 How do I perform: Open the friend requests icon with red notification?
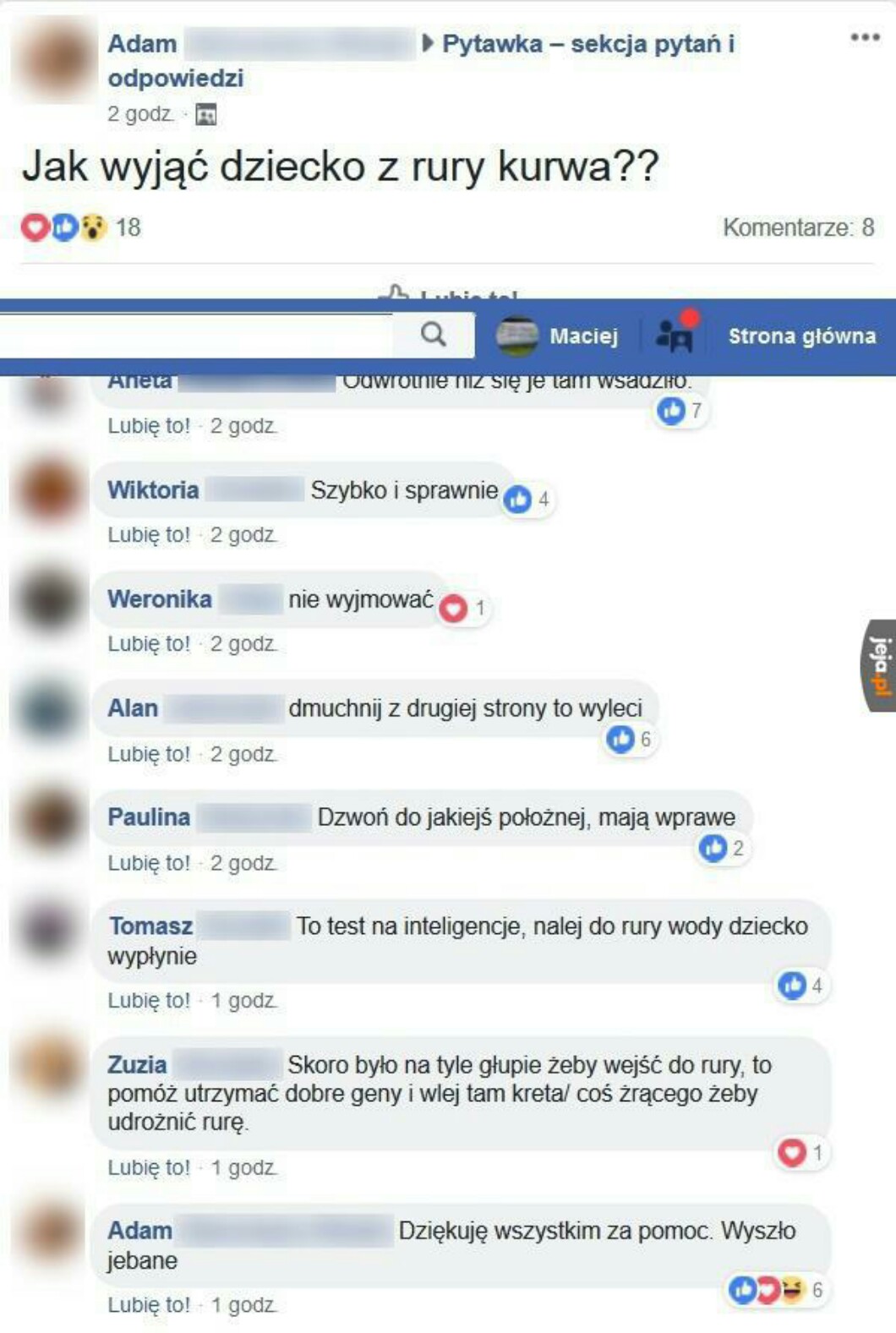675,333
